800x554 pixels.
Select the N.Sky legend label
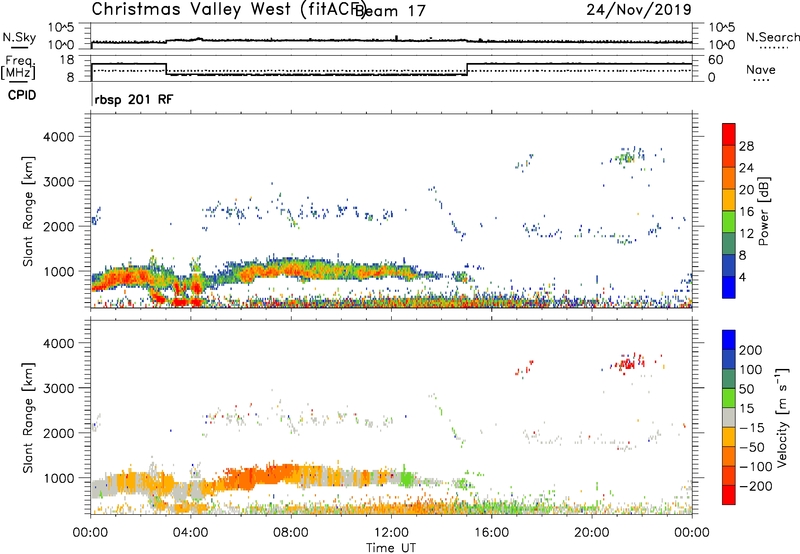pyautogui.click(x=19, y=37)
